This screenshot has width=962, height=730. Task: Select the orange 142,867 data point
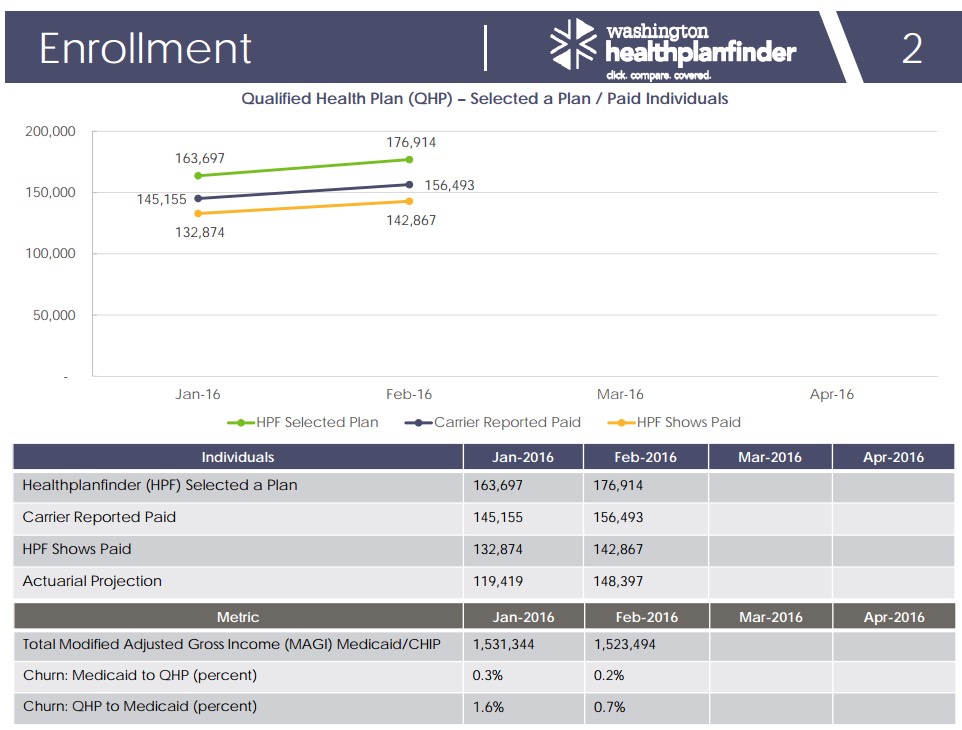click(409, 201)
